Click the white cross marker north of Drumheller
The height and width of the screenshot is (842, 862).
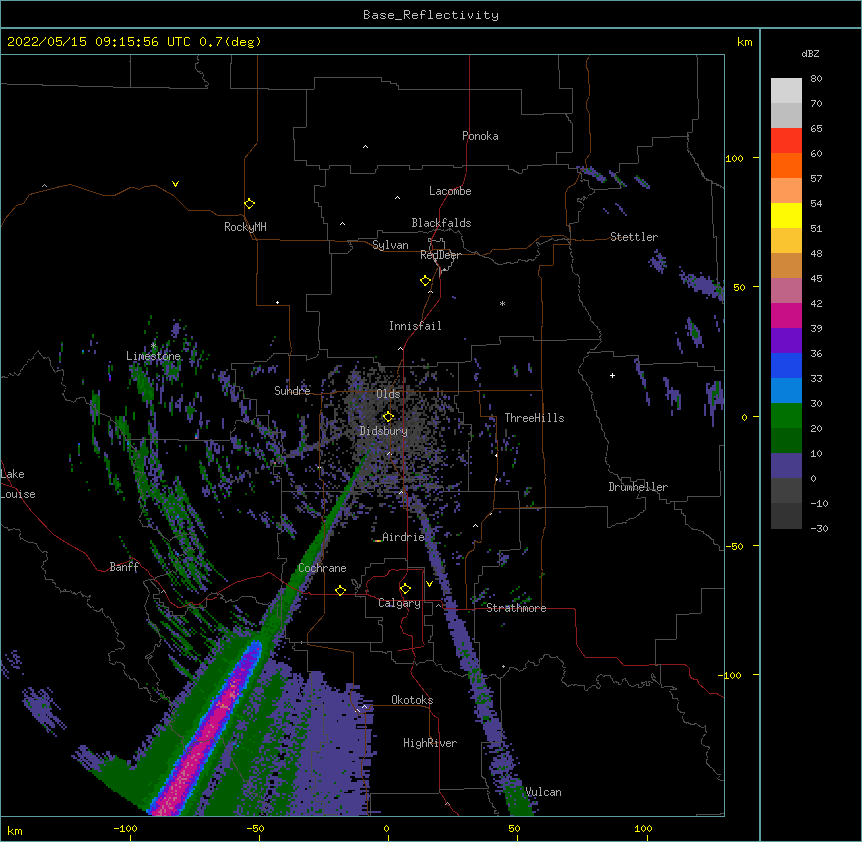tap(612, 375)
